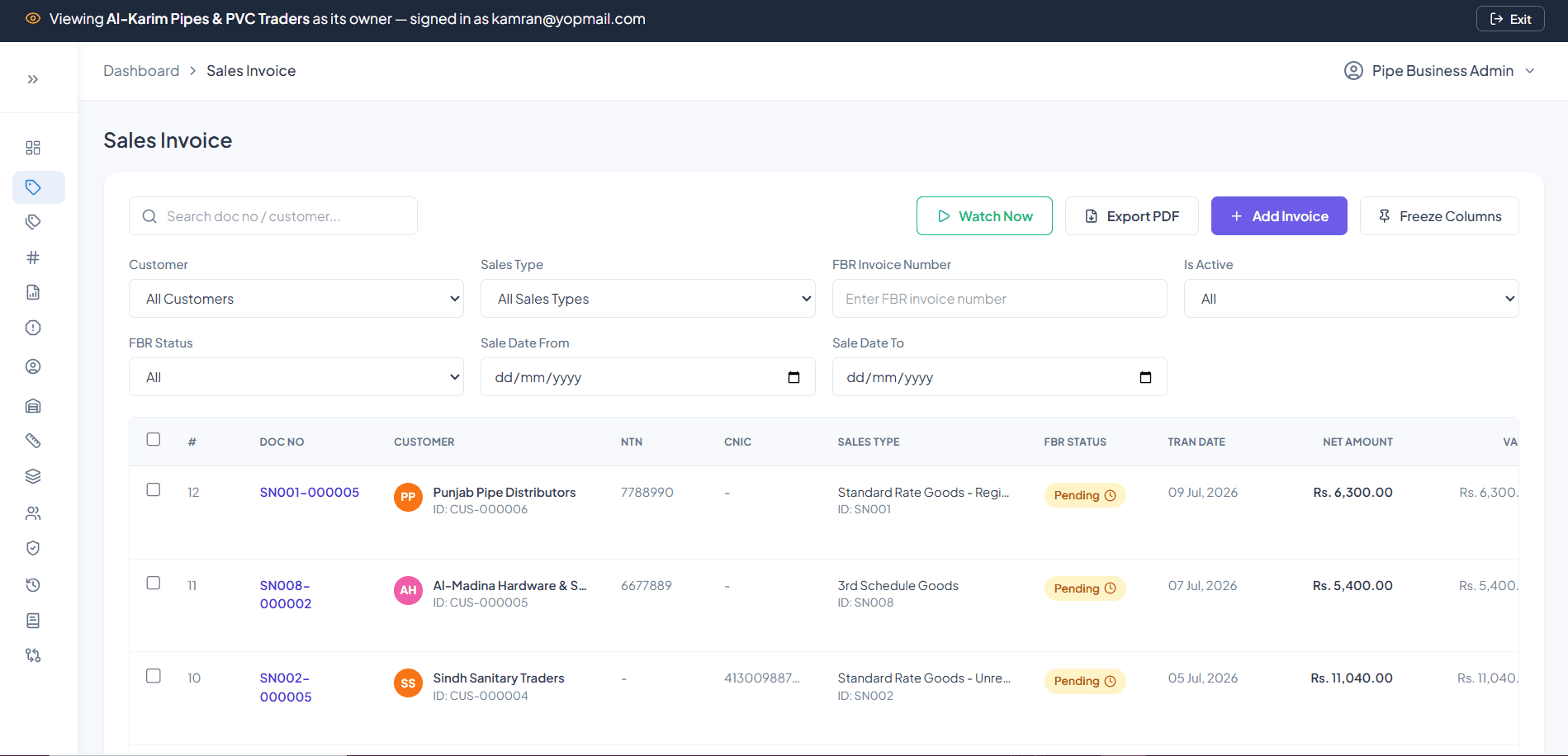Viewport: 1568px width, 756px height.
Task: Open invoice SN002-000005 link
Action: tap(286, 687)
